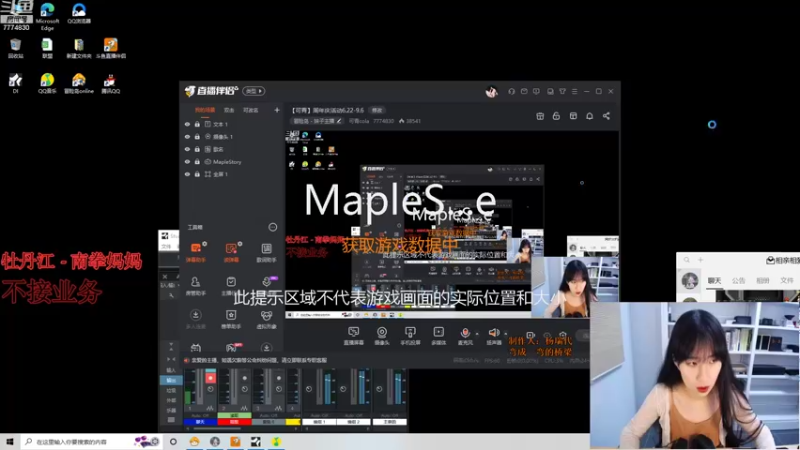Open the 回收站 recycle bin
800x450 pixels.
click(x=15, y=48)
